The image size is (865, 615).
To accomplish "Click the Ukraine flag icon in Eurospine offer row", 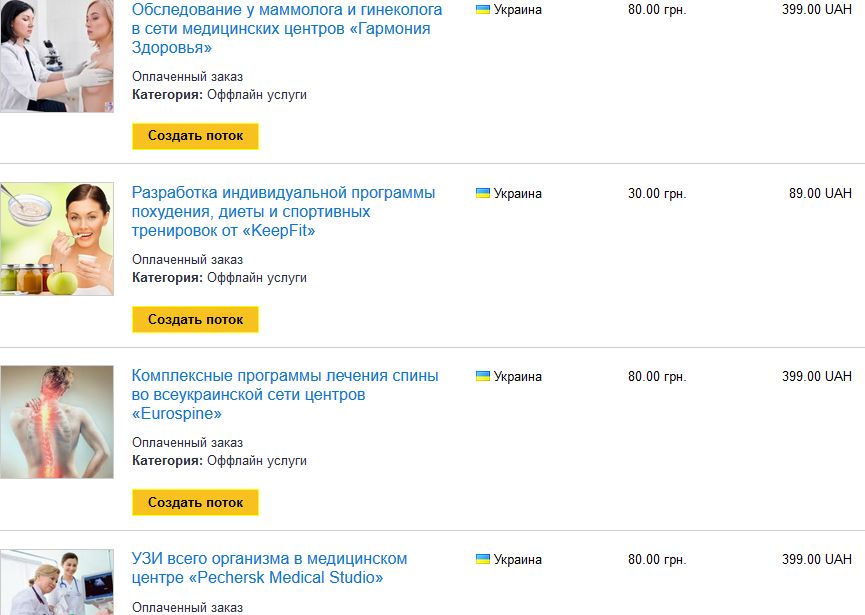I will 483,376.
